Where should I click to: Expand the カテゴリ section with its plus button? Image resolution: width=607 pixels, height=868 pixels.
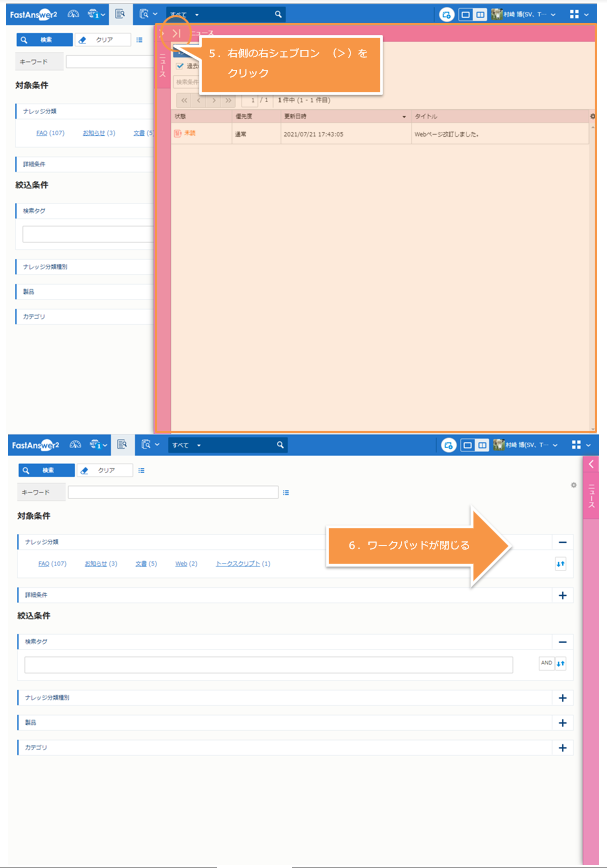tap(563, 747)
